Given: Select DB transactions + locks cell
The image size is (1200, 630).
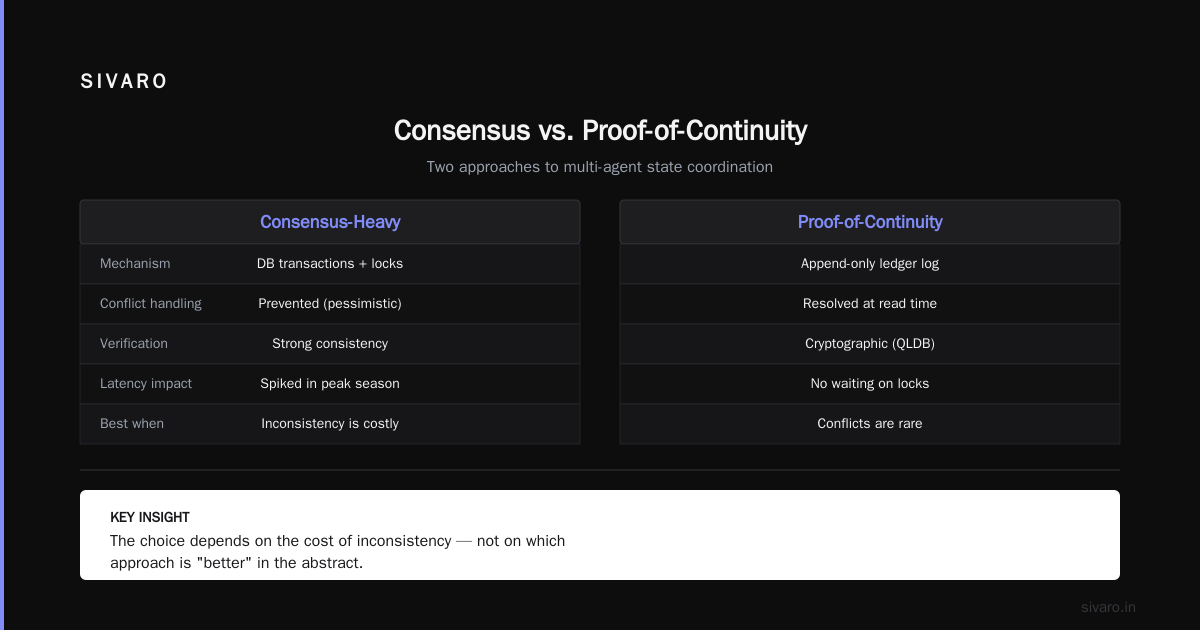Looking at the screenshot, I should coord(330,263).
